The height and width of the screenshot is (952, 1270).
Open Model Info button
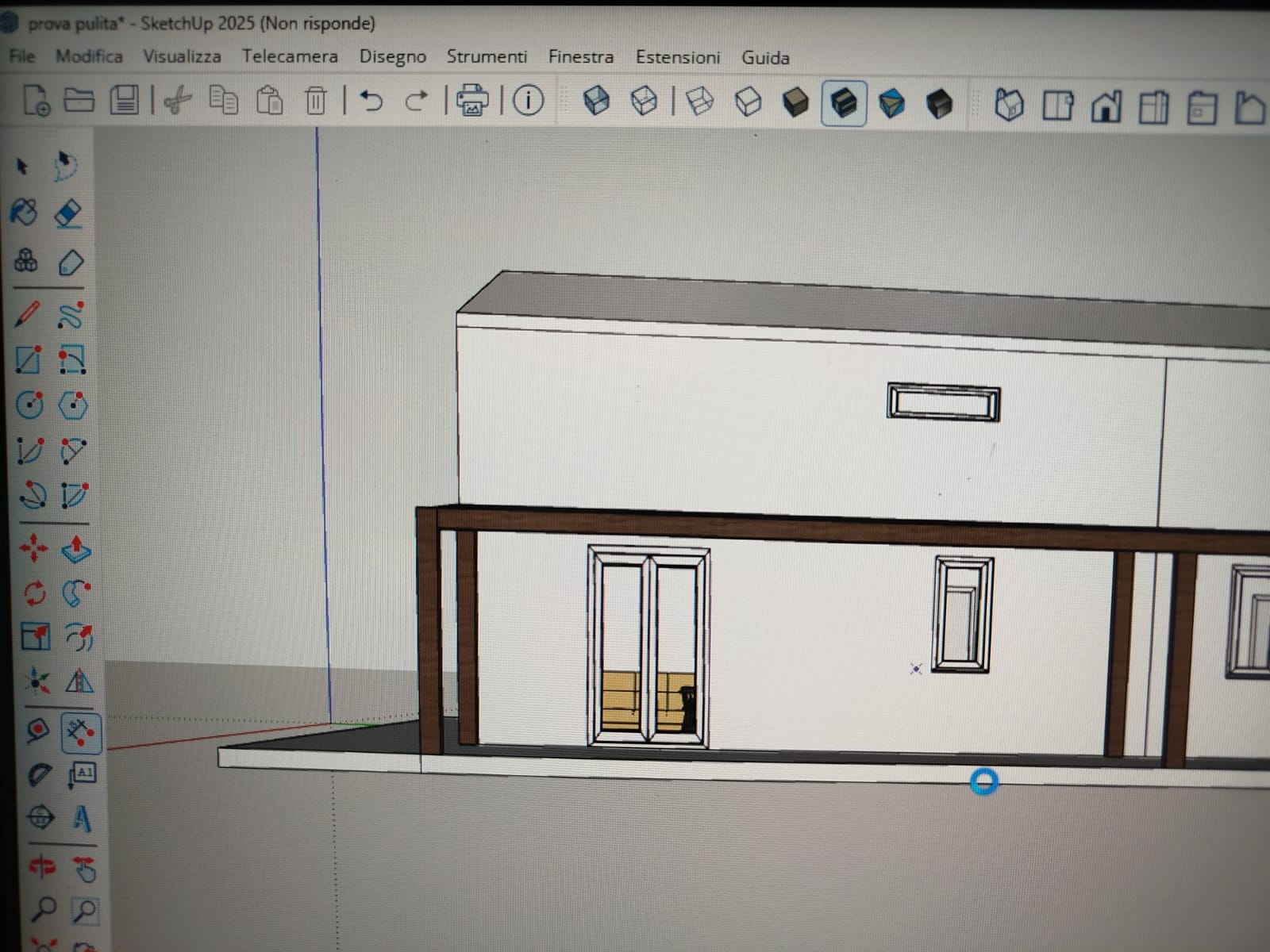(x=528, y=101)
